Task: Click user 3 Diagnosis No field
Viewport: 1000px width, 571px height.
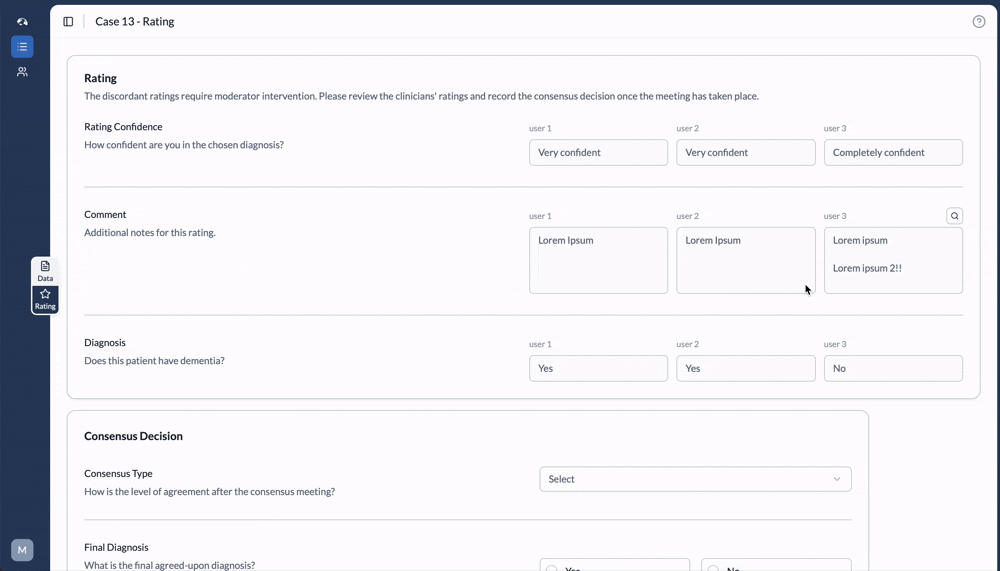Action: (893, 368)
